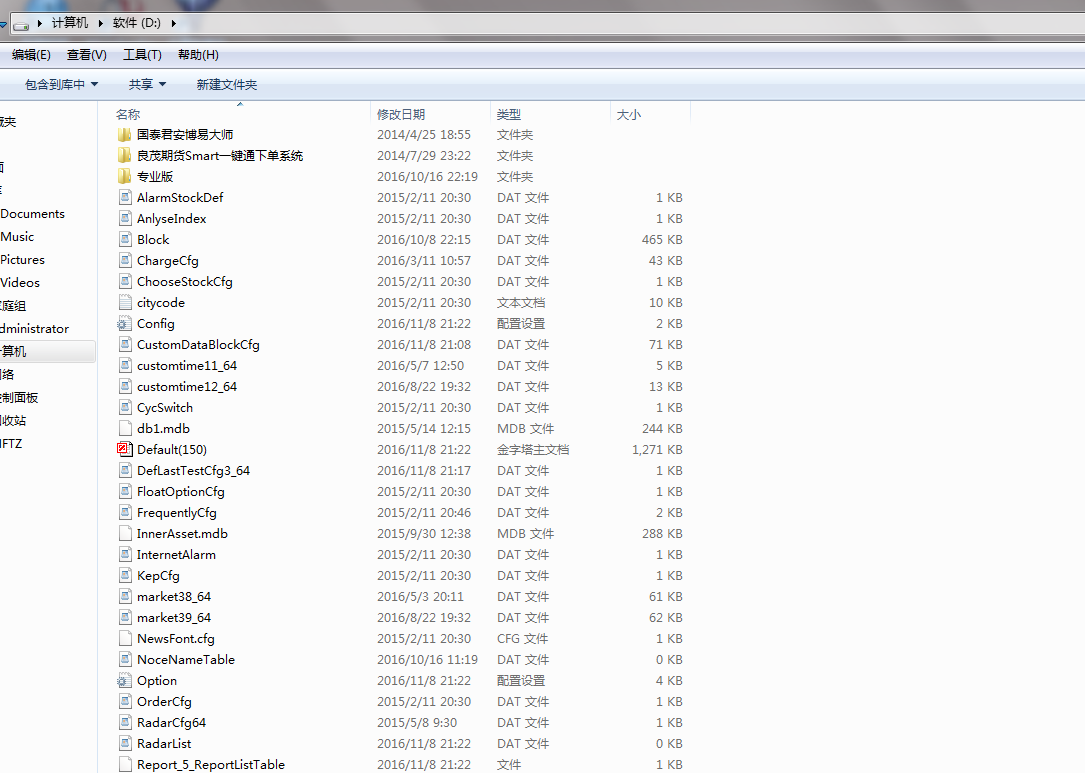Open the 包含到库中 dropdown

pyautogui.click(x=61, y=85)
